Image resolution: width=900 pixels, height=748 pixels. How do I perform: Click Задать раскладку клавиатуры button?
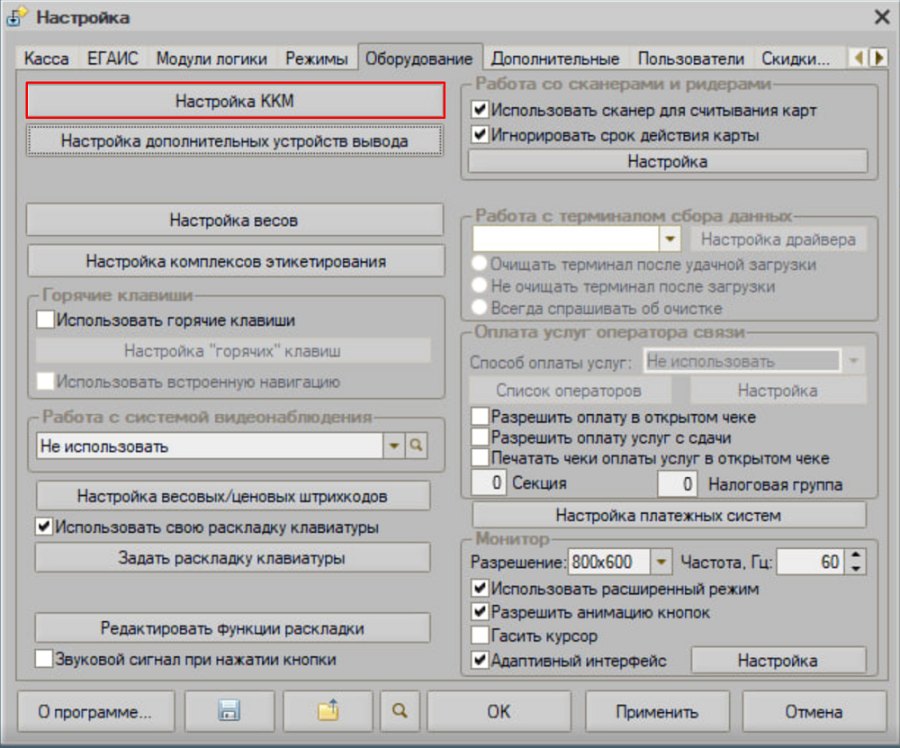click(232, 557)
